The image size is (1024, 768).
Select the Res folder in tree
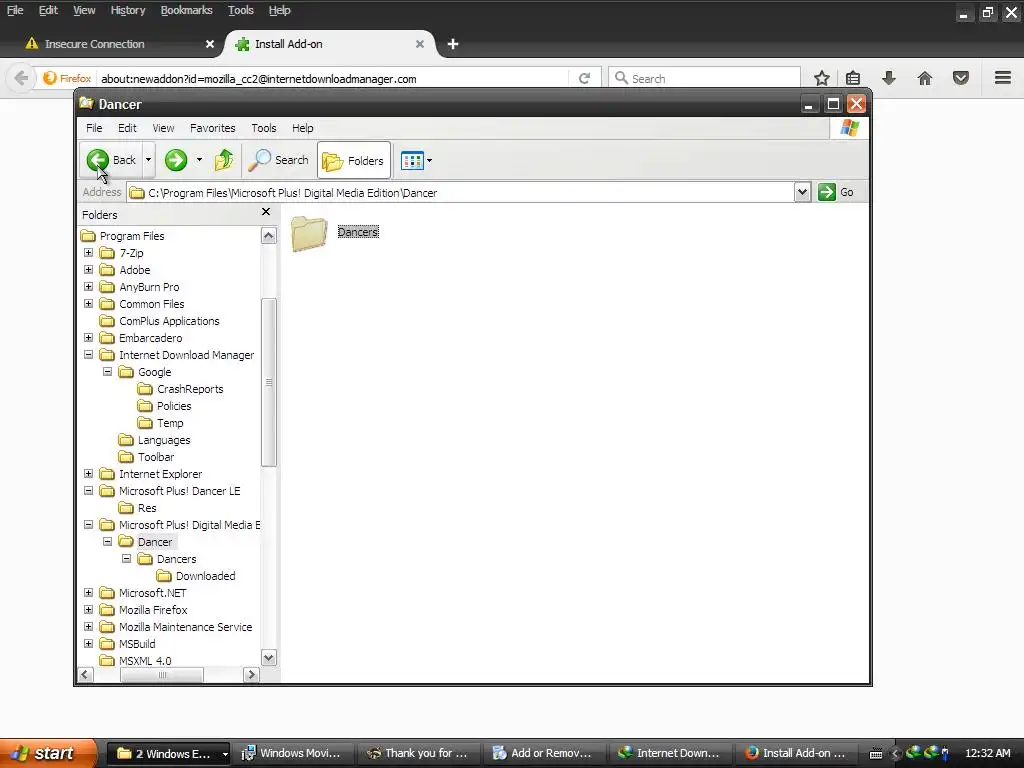(137, 507)
